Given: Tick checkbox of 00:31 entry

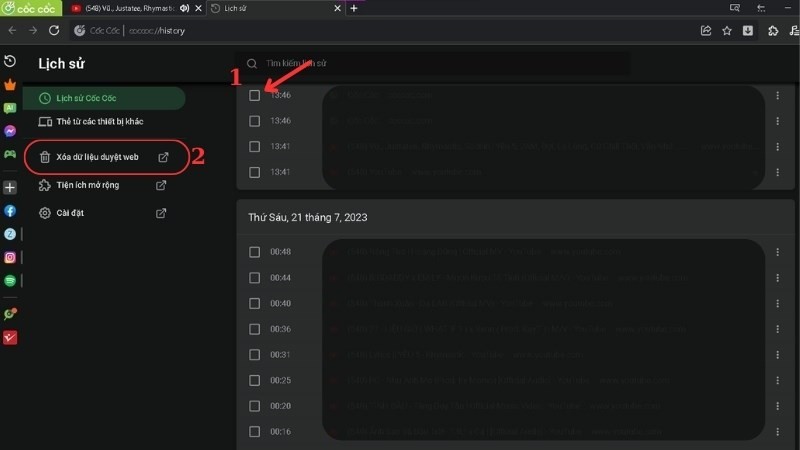Looking at the screenshot, I should coord(255,355).
